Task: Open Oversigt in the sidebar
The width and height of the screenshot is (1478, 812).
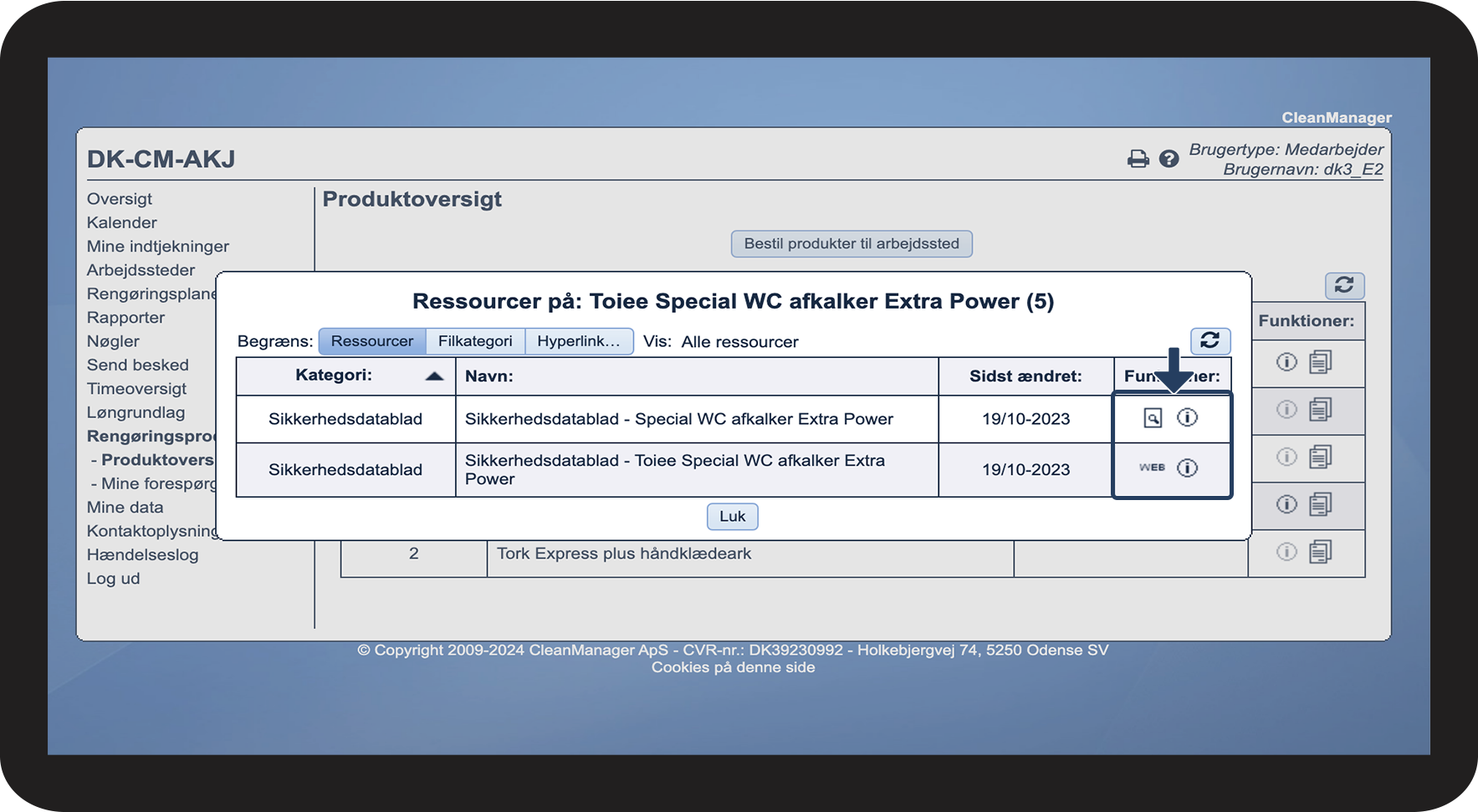Action: [x=120, y=199]
